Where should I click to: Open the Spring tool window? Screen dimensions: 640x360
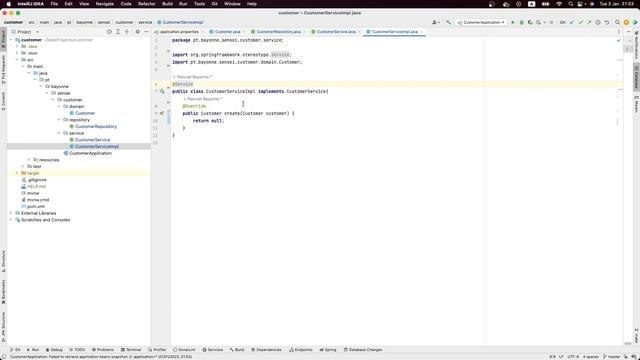pyautogui.click(x=328, y=350)
